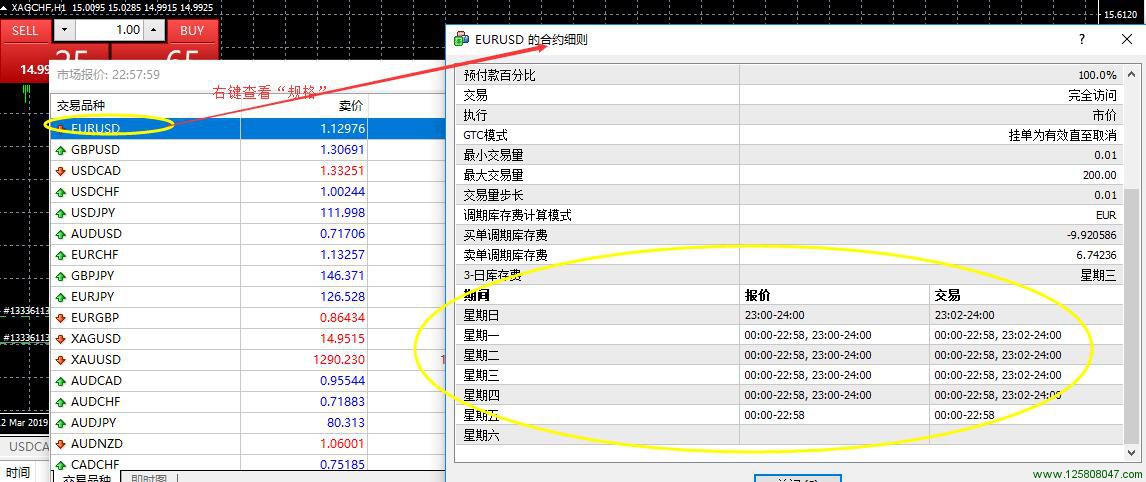This screenshot has height=482, width=1146.
Task: Click the 交易量步长 row
Action: (x=789, y=195)
